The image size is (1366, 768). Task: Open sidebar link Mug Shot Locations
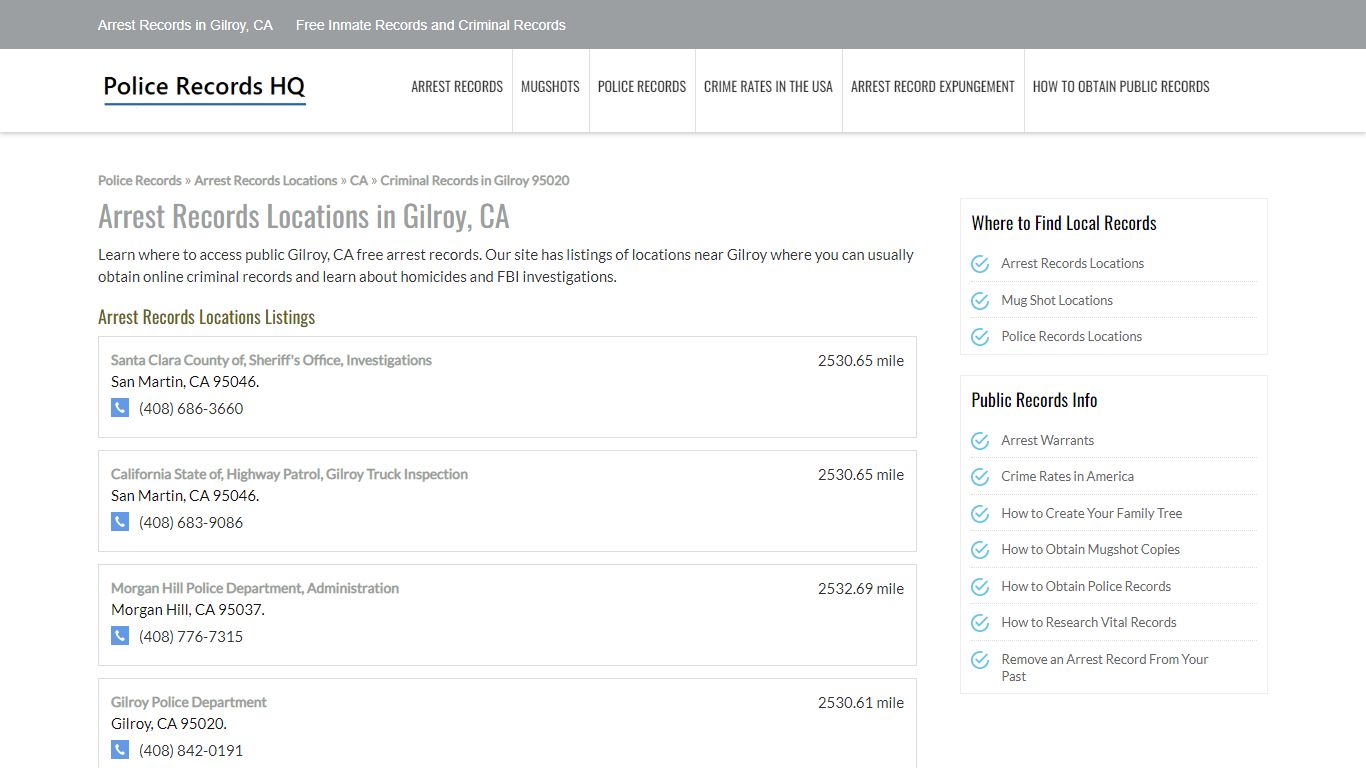1057,300
